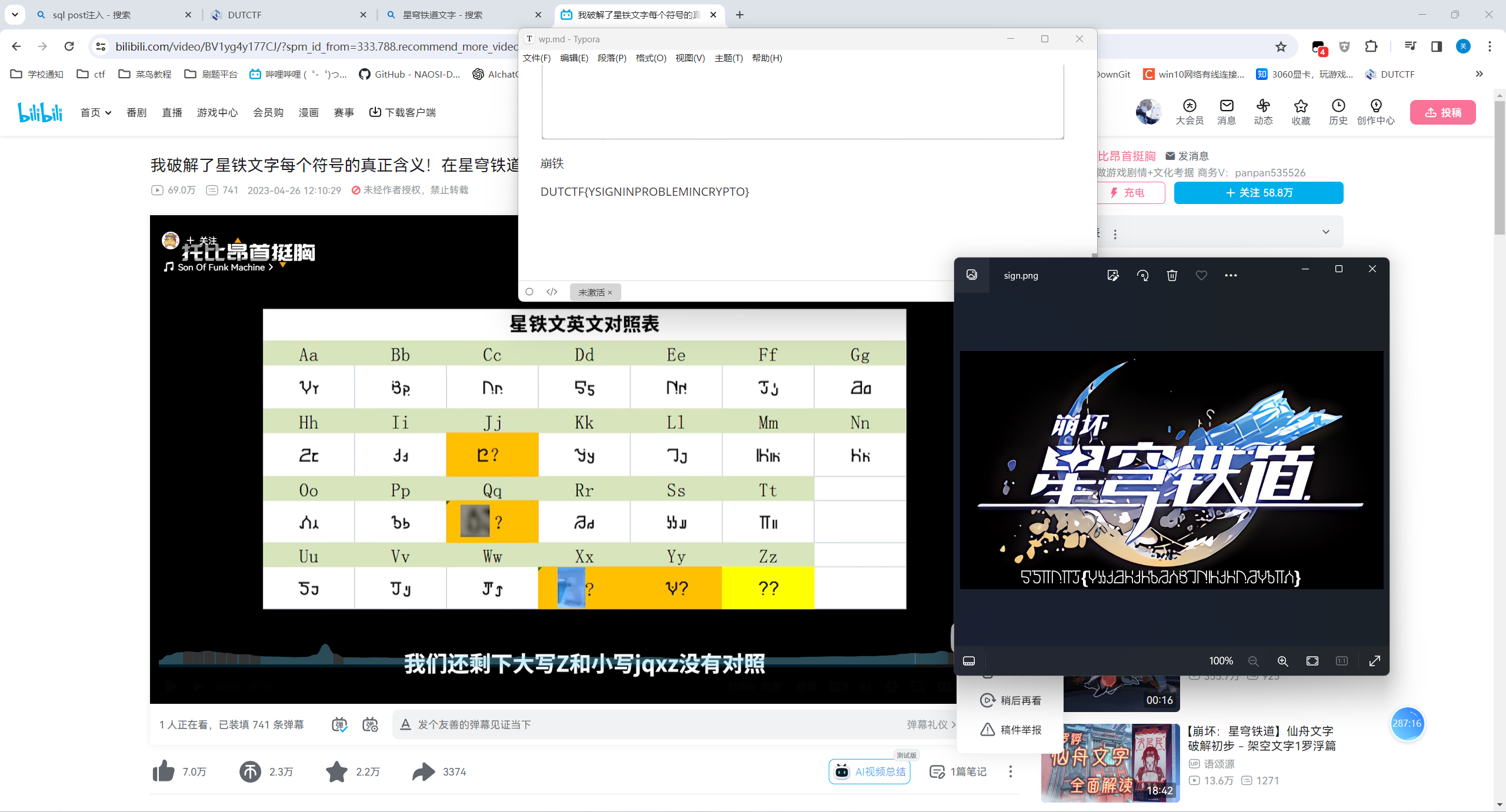1506x812 pixels.
Task: Zoom in on sign.png image
Action: pyautogui.click(x=1282, y=661)
